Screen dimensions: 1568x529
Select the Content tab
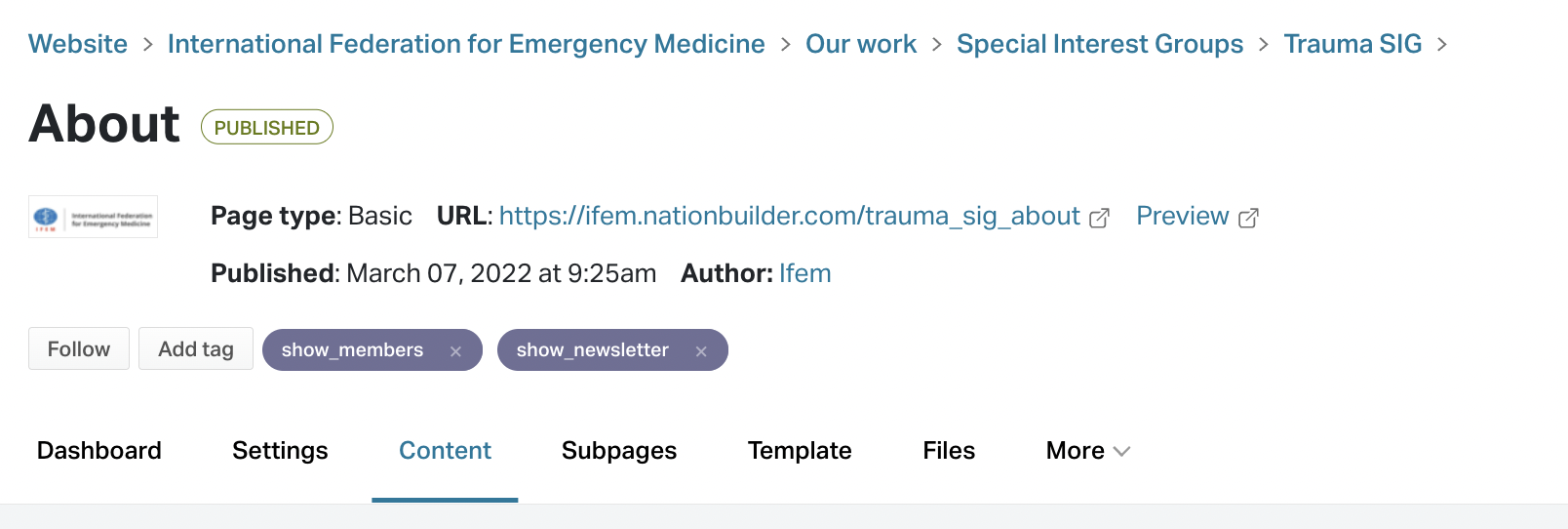click(x=445, y=451)
